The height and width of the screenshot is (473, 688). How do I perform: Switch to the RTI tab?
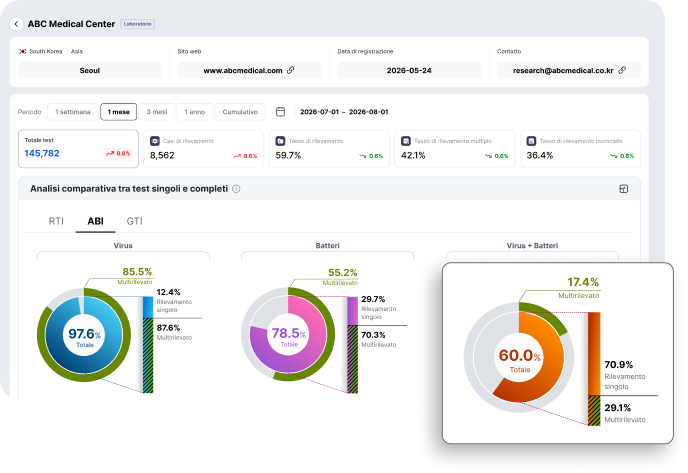(56, 221)
